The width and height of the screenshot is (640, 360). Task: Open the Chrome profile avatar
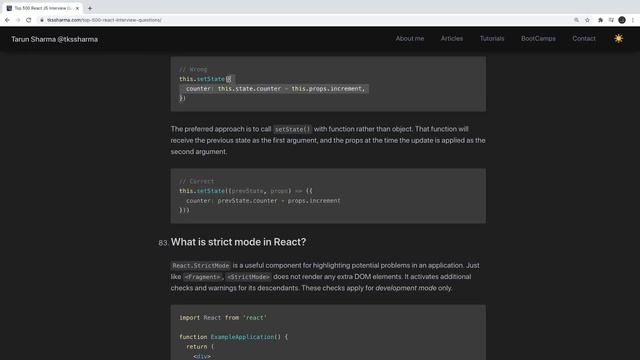[x=622, y=20]
